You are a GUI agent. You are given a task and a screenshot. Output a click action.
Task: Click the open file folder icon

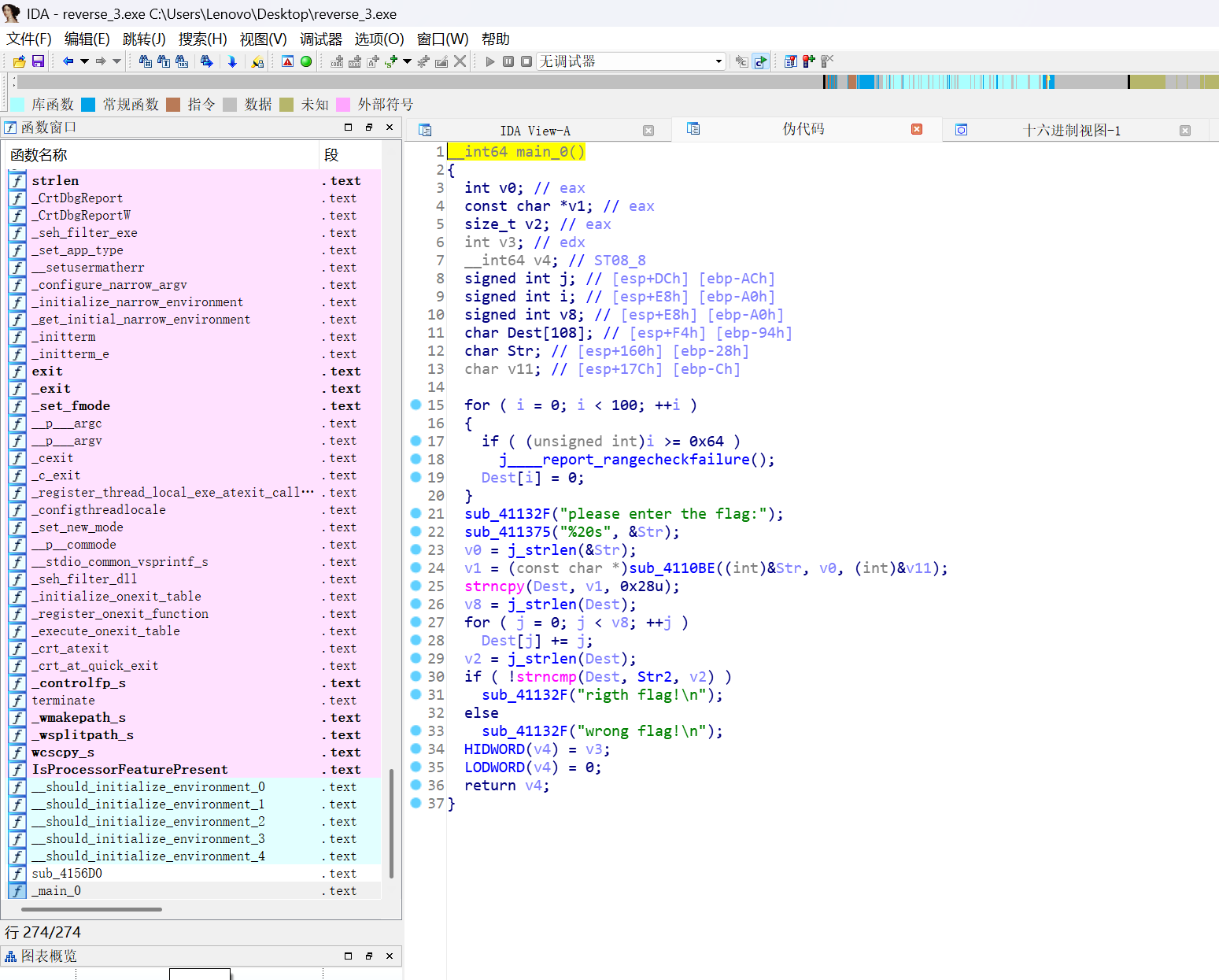click(20, 61)
